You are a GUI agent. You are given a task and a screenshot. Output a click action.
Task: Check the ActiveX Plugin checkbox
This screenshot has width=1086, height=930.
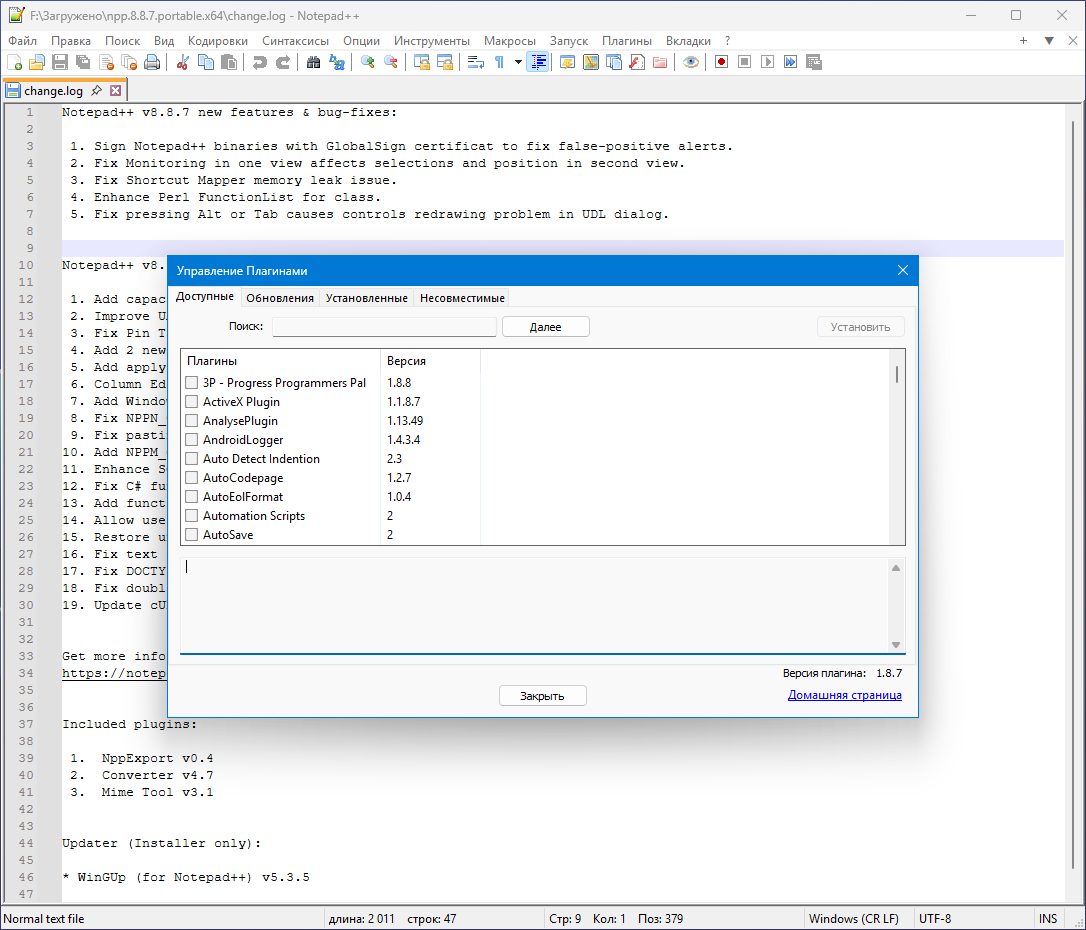[x=192, y=402]
